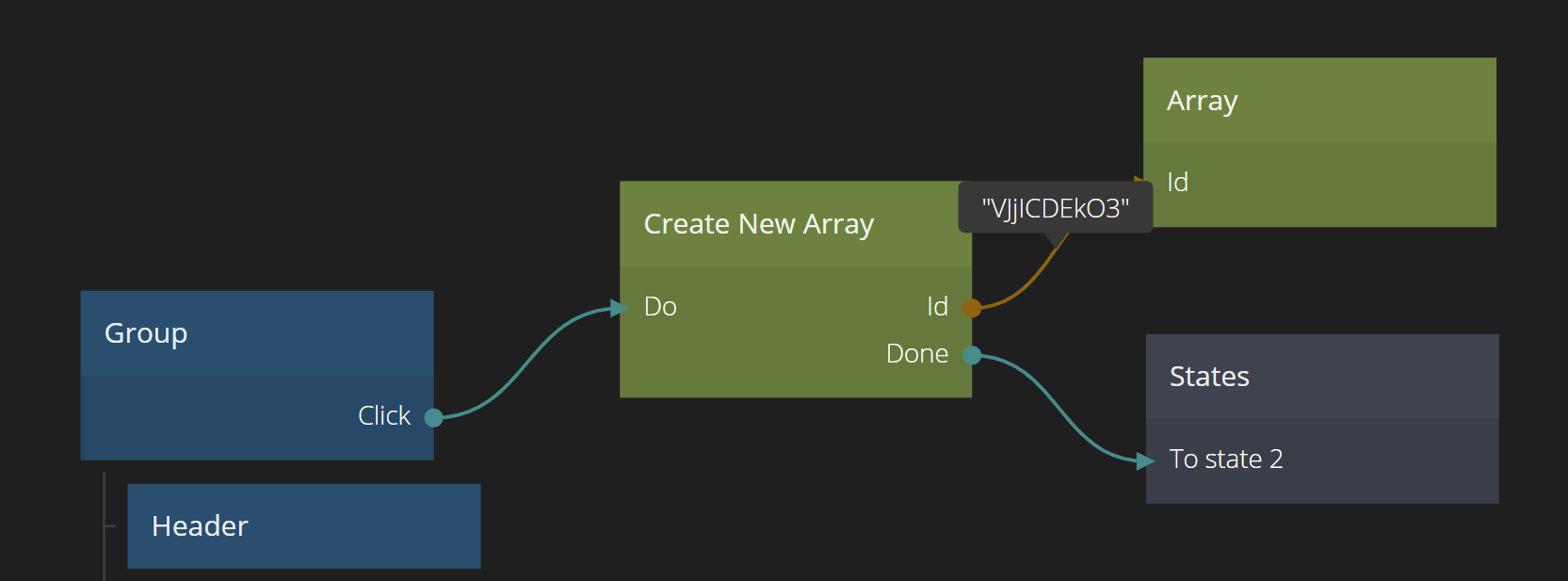The height and width of the screenshot is (581, 1568).
Task: Click the Done output label
Action: [x=916, y=354]
